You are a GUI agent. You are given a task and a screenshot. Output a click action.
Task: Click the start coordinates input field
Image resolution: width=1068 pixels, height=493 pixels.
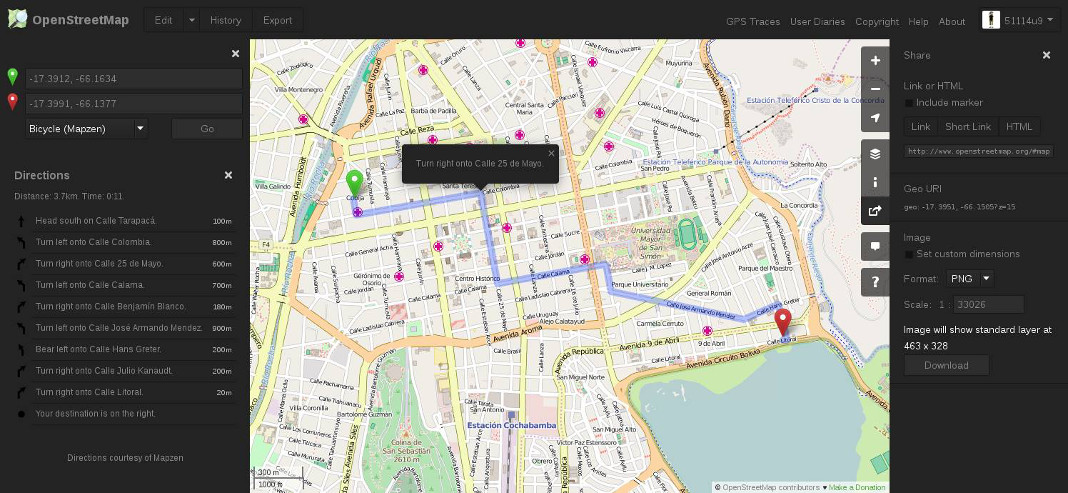134,79
